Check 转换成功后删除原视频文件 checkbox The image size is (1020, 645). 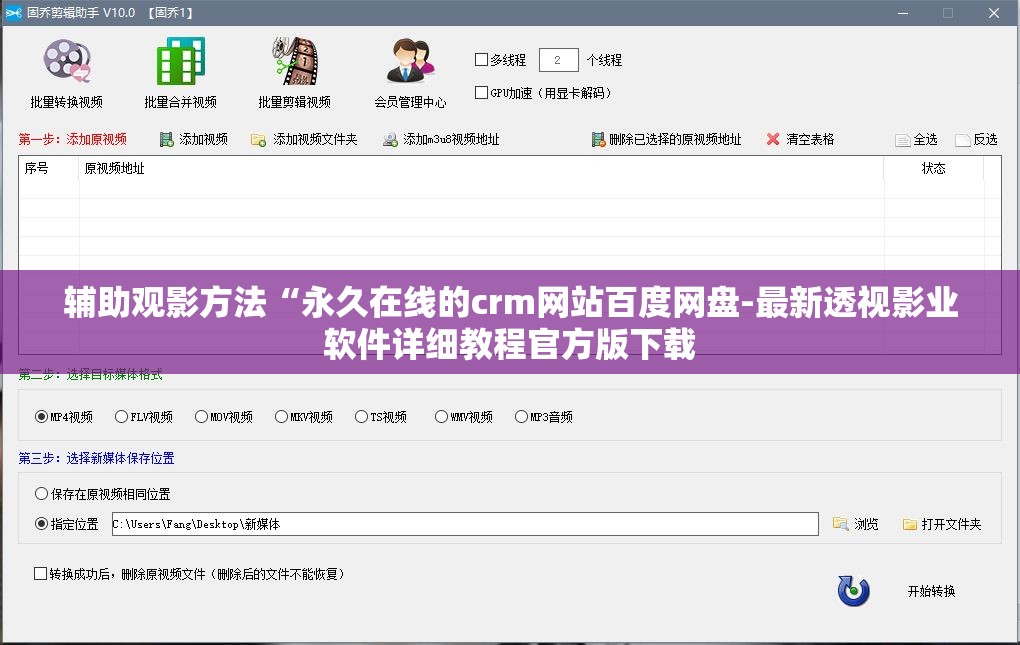click(40, 573)
